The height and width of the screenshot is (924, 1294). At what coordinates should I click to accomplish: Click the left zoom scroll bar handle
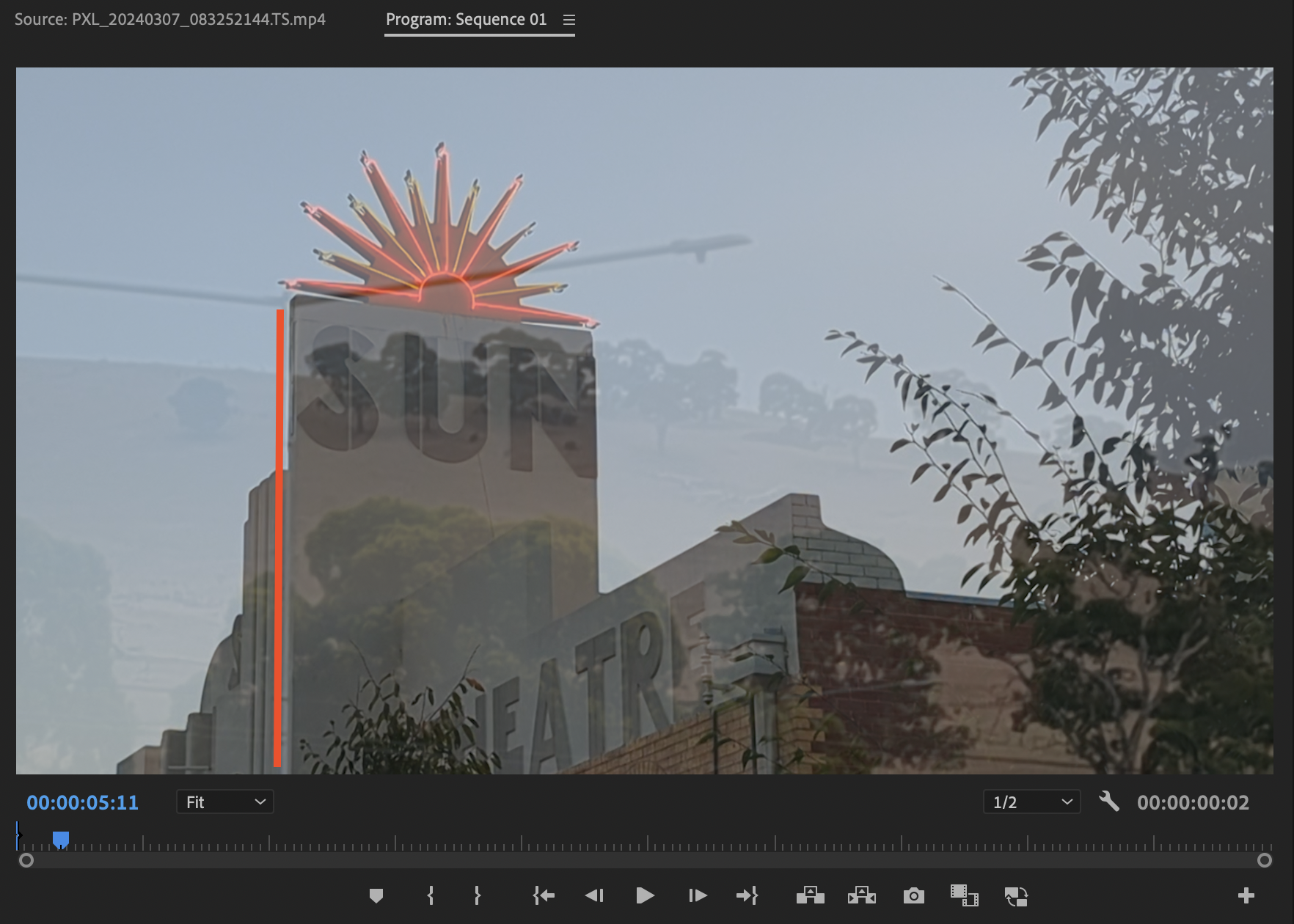(x=26, y=860)
